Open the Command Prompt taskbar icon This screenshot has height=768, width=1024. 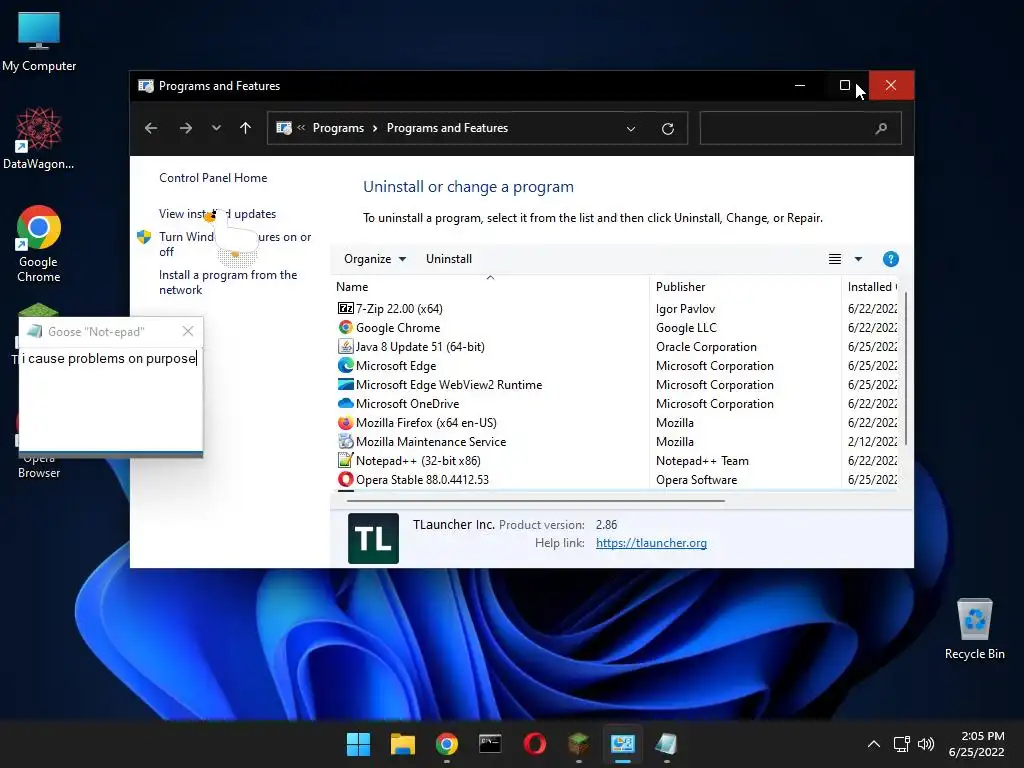click(x=490, y=744)
